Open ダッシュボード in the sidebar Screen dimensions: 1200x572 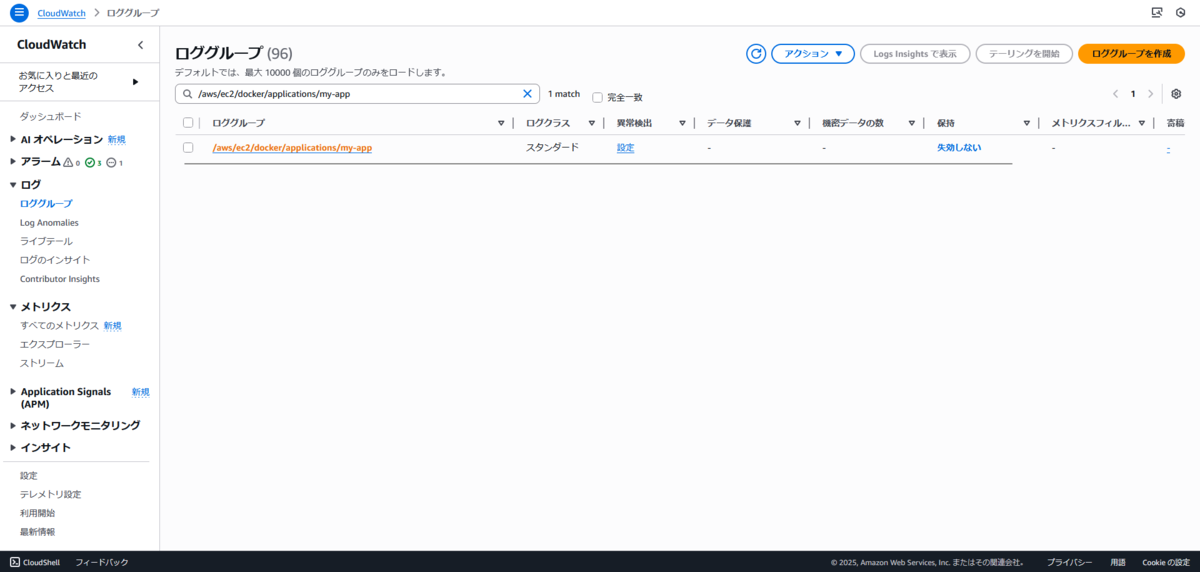[51, 117]
